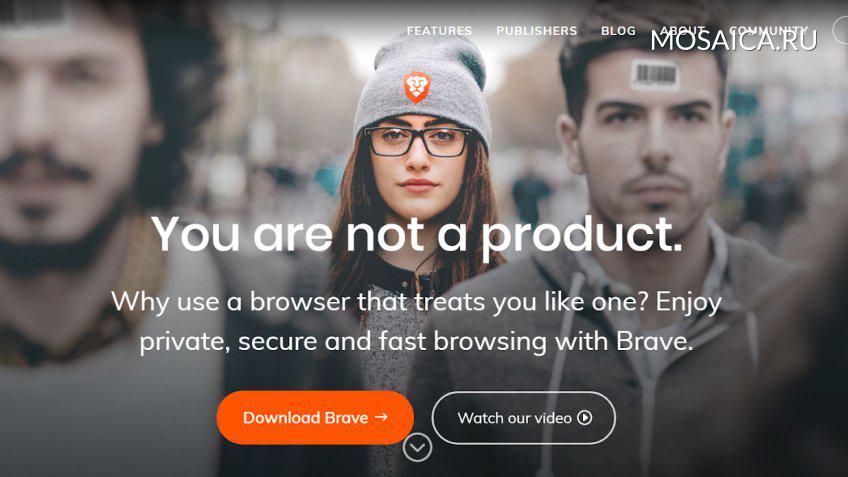848x477 pixels.
Task: Click the MOSAICA.RU watermark text
Action: click(x=734, y=41)
